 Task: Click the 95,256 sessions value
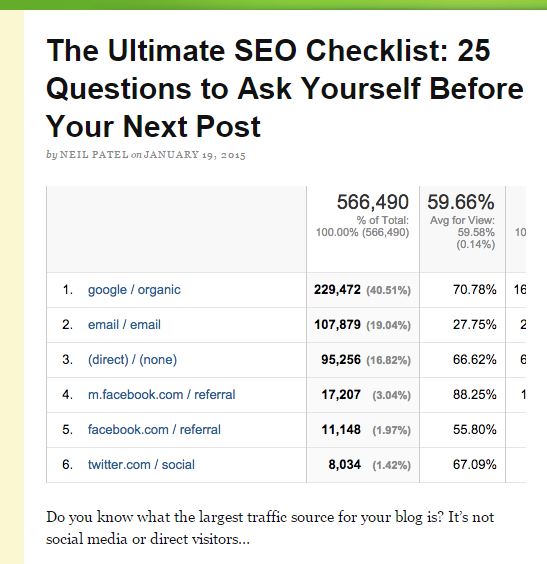[341, 359]
